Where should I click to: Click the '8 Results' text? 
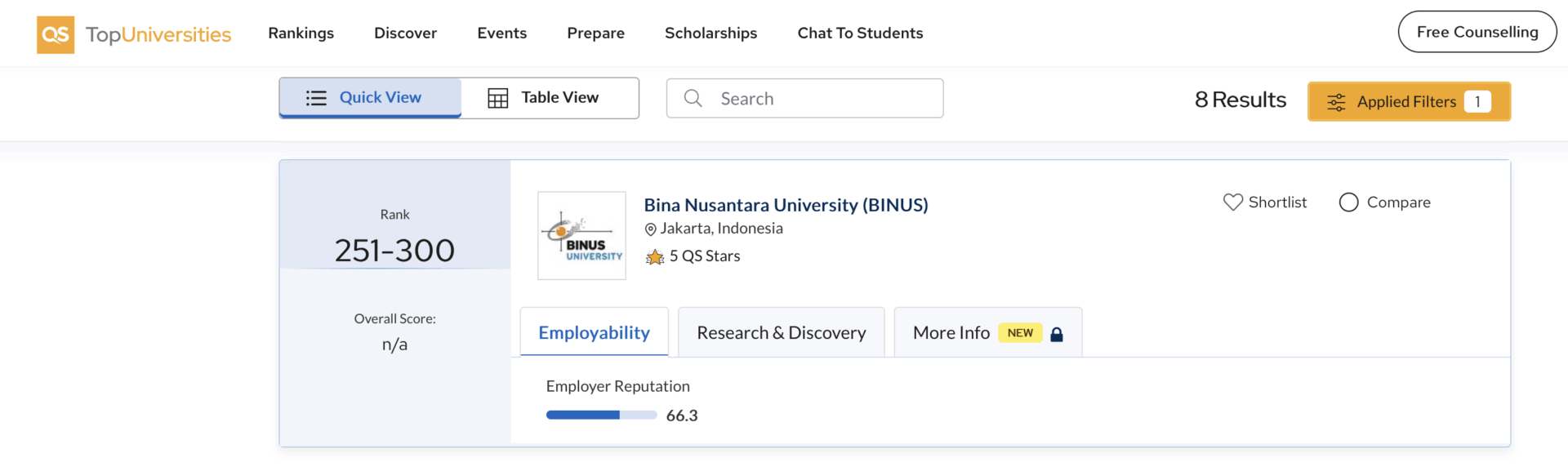tap(1241, 100)
